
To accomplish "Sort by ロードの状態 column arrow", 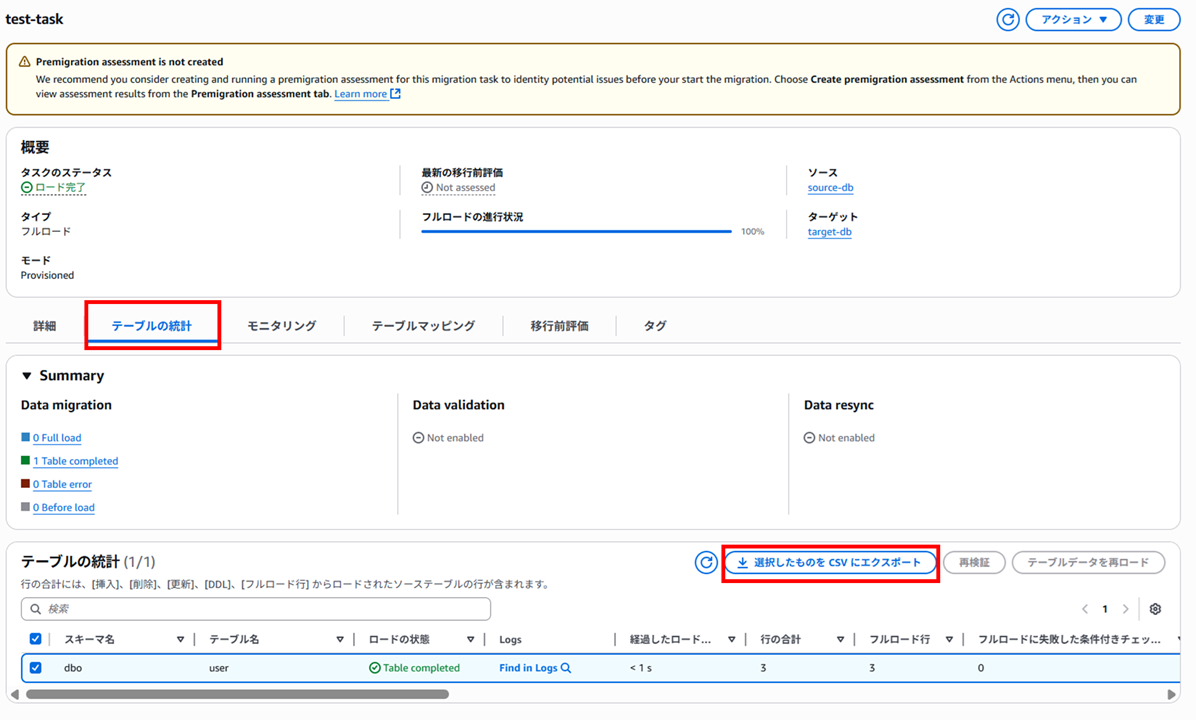I will coord(470,640).
